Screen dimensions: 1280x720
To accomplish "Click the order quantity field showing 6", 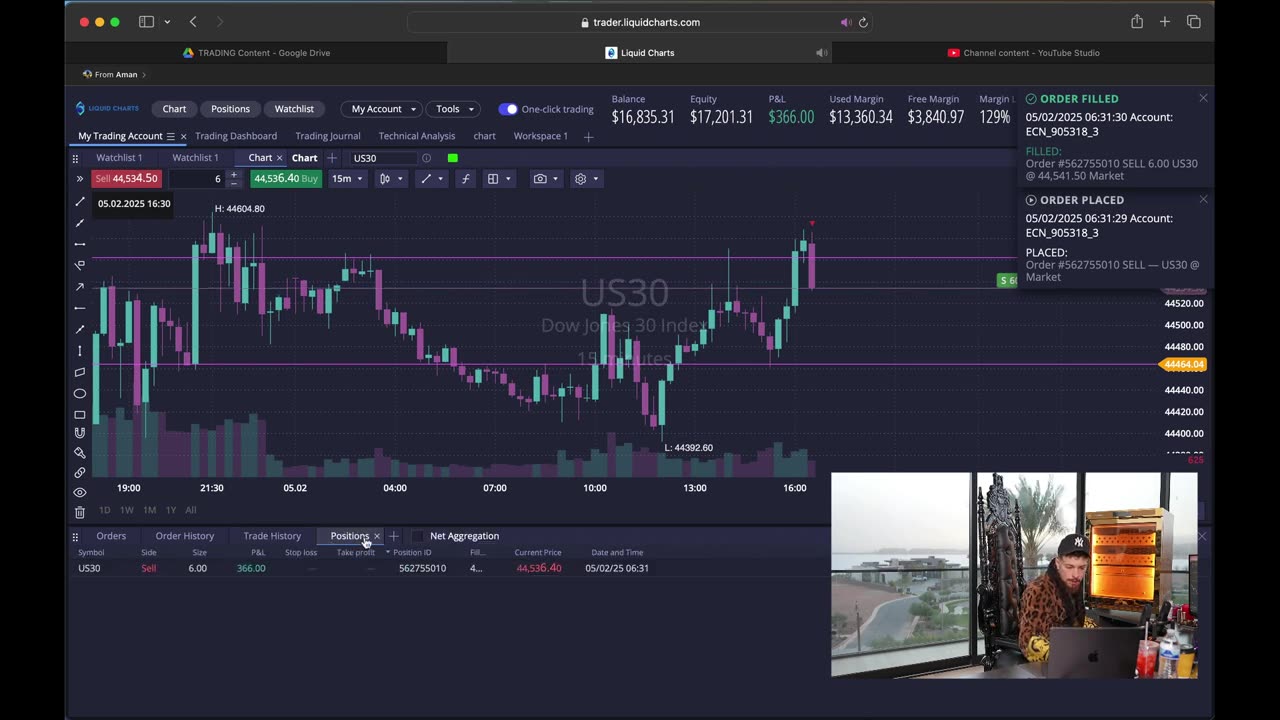I will 196,179.
